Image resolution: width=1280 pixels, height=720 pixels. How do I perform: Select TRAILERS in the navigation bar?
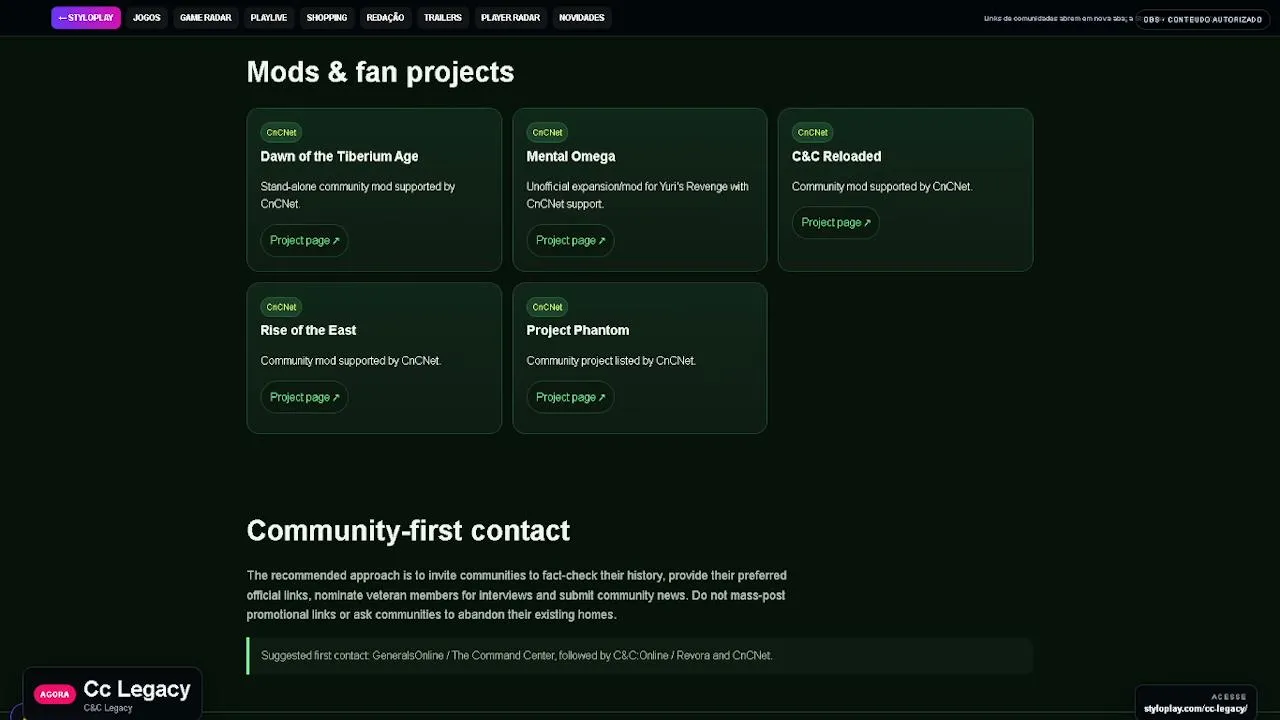(442, 17)
